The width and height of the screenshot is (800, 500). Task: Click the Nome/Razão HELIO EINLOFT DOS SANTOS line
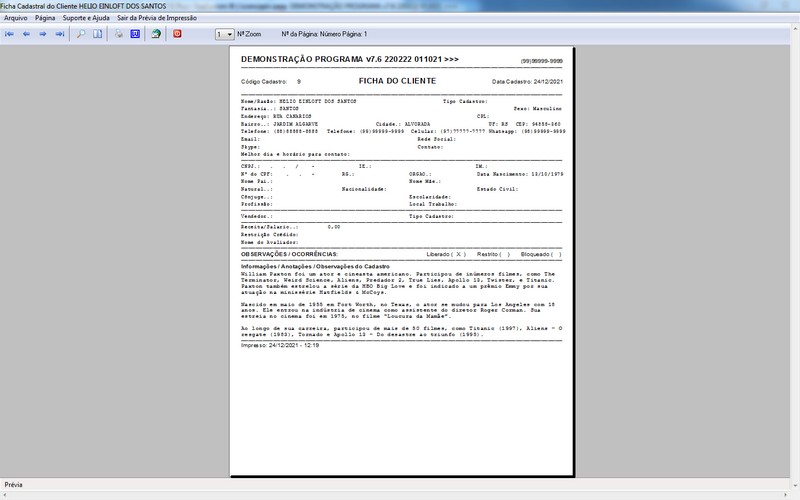298,102
